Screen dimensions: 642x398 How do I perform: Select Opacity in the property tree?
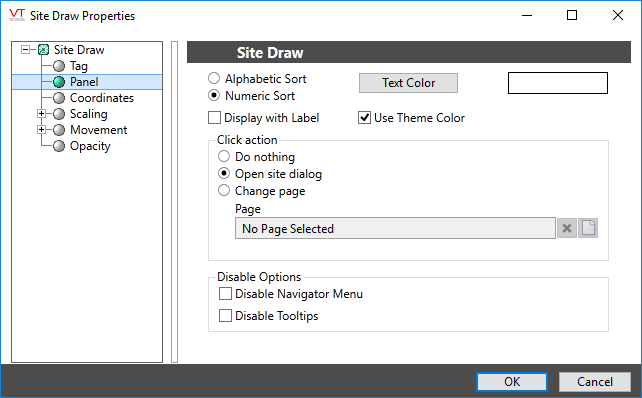coord(90,146)
